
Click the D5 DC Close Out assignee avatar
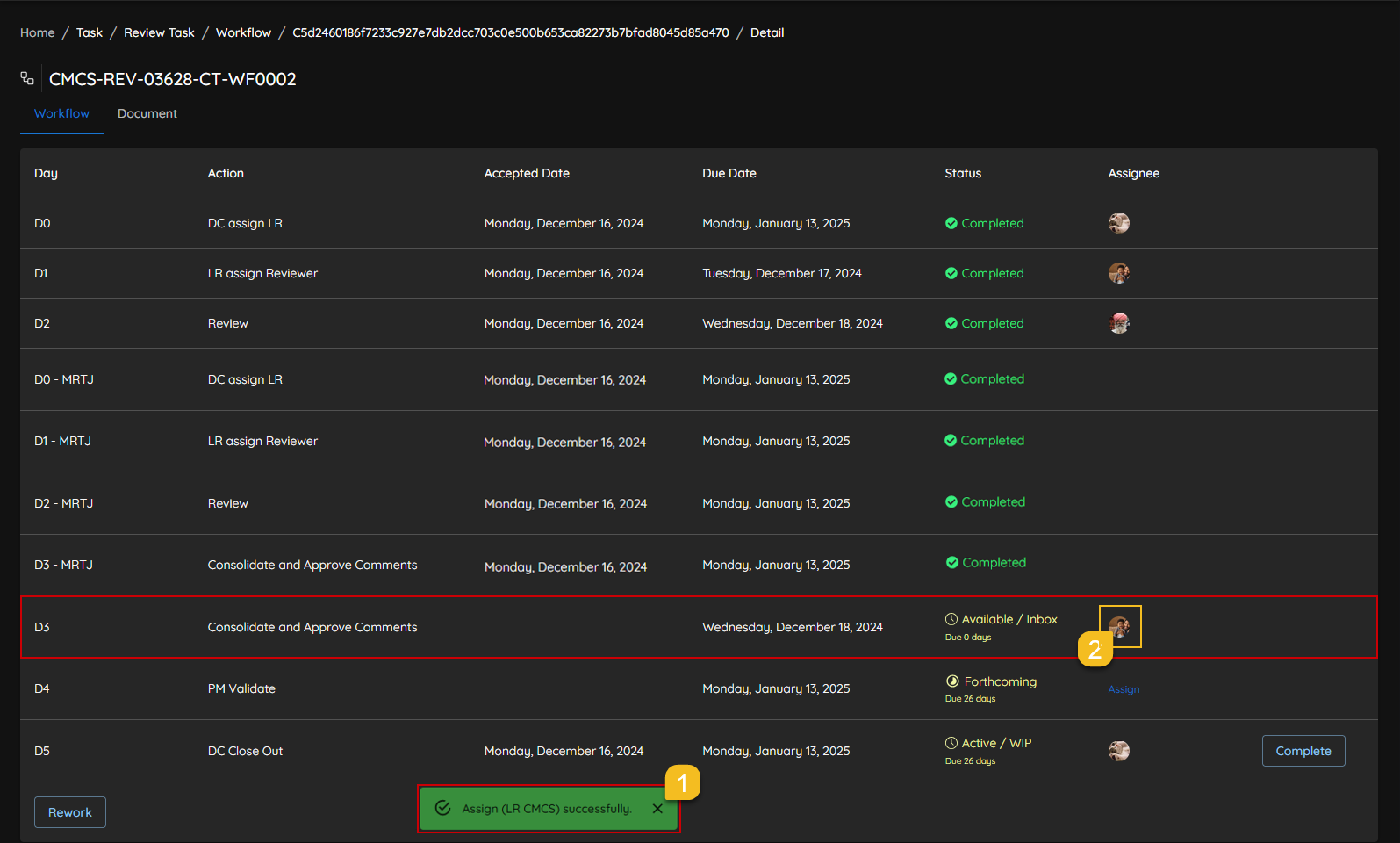click(x=1118, y=751)
